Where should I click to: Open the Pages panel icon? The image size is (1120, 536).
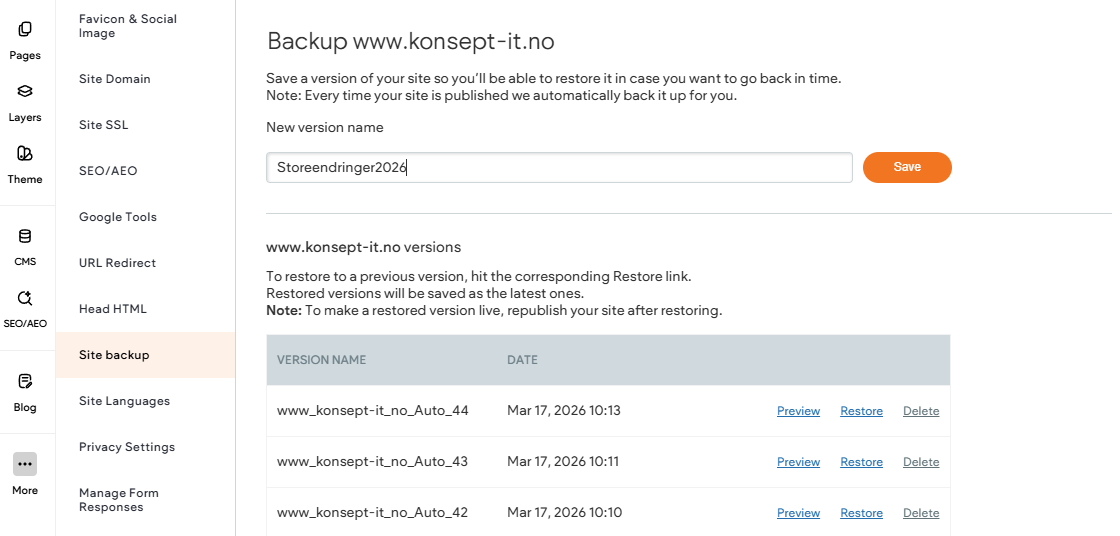[25, 30]
